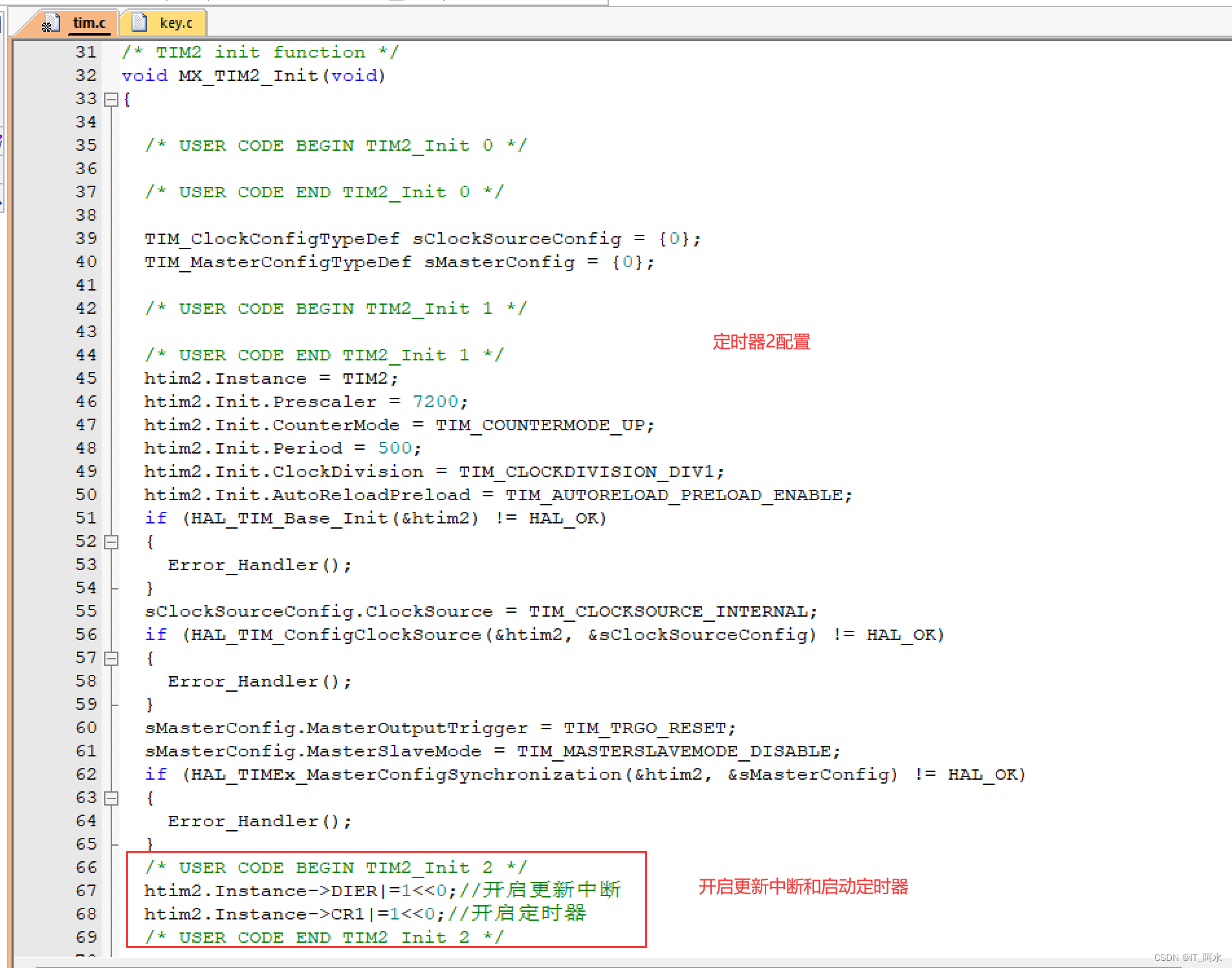Click the 'TIM2 init function' comment
Image resolution: width=1232 pixels, height=968 pixels.
pyautogui.click(x=261, y=52)
